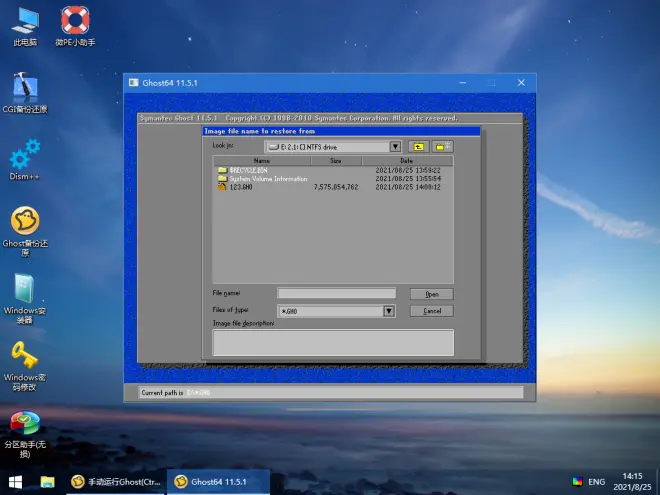Select the 7,575,054,762 file size value
Screen dimensions: 660x495
[336, 187]
